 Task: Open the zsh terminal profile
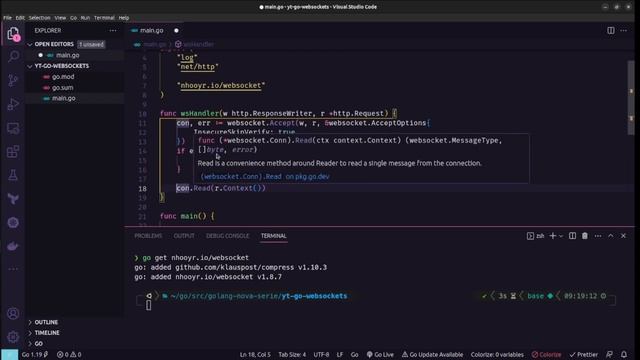click(x=536, y=236)
